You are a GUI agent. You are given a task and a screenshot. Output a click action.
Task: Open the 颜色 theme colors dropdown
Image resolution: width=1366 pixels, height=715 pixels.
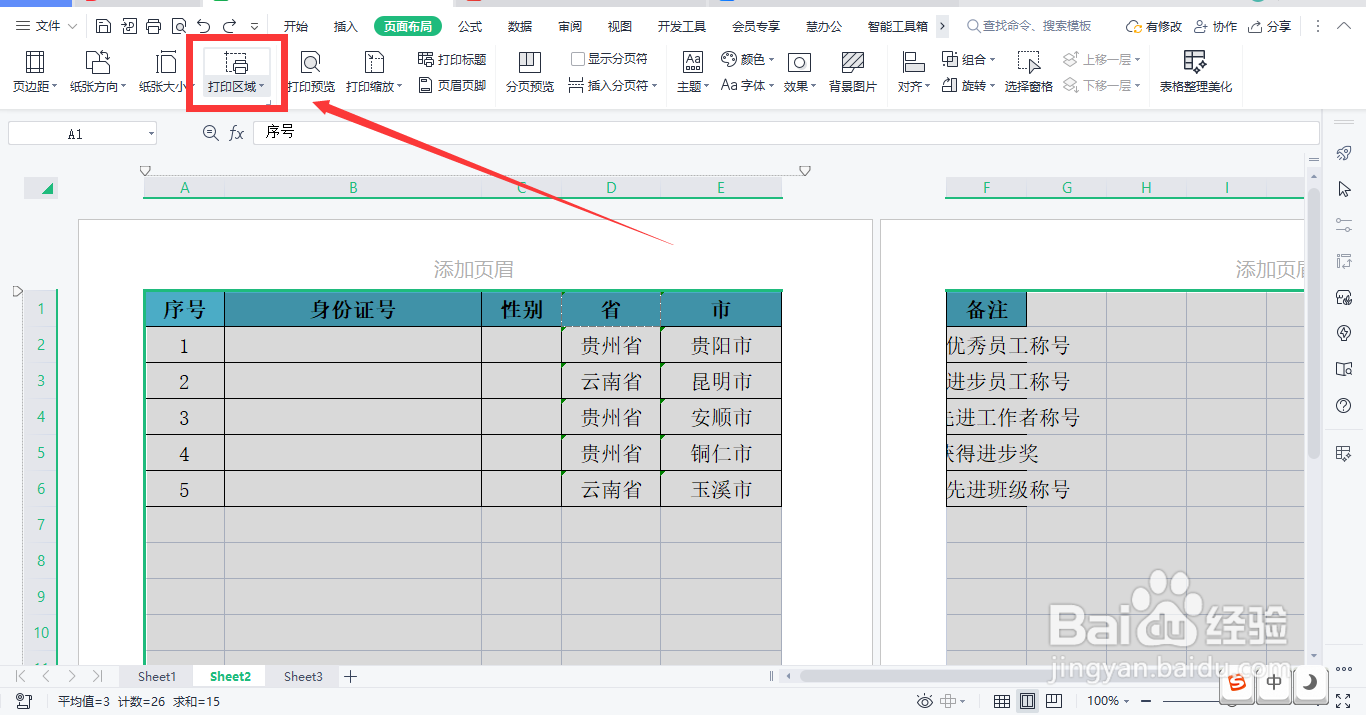click(x=749, y=59)
